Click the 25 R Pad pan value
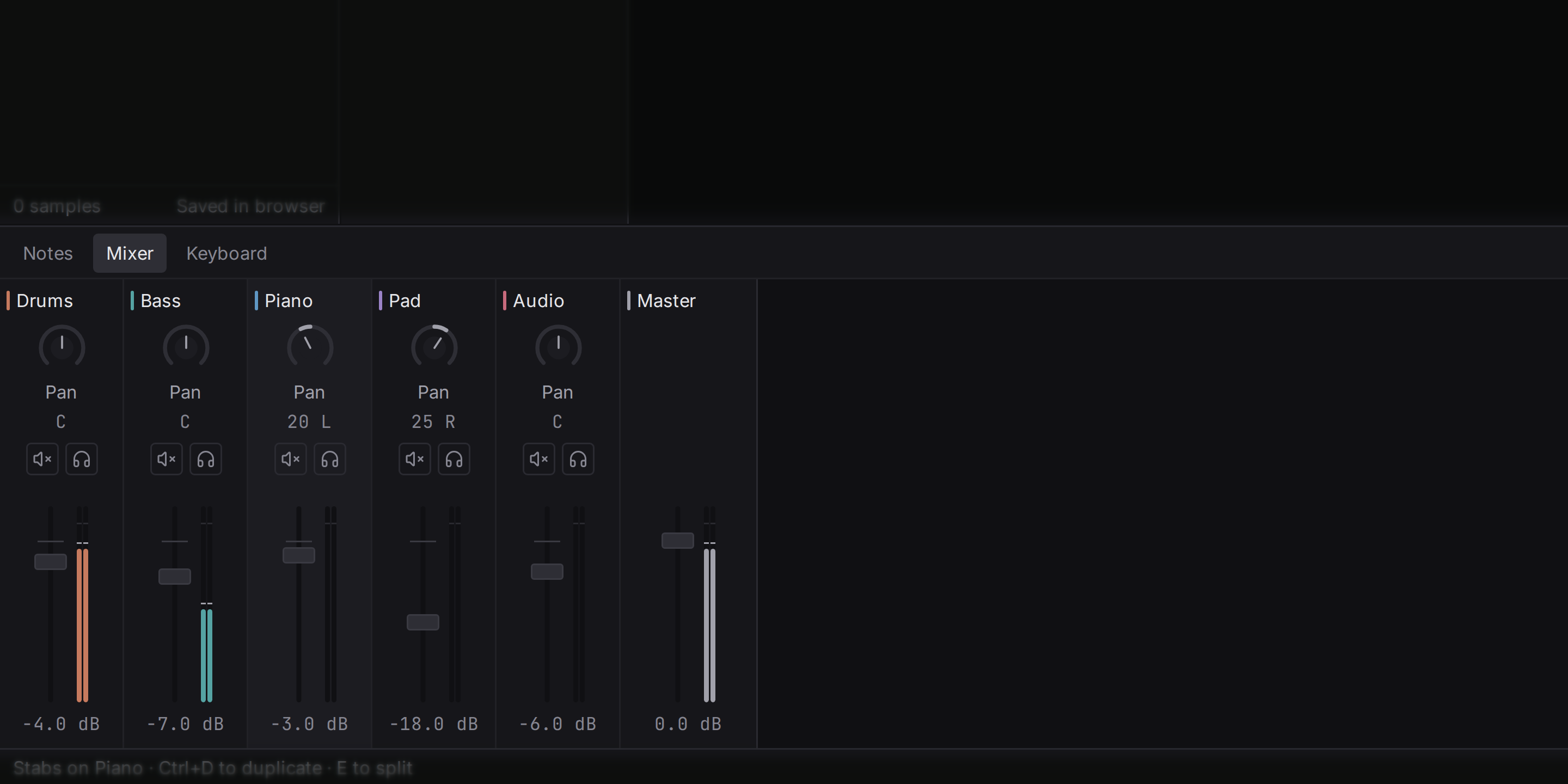 coord(434,422)
